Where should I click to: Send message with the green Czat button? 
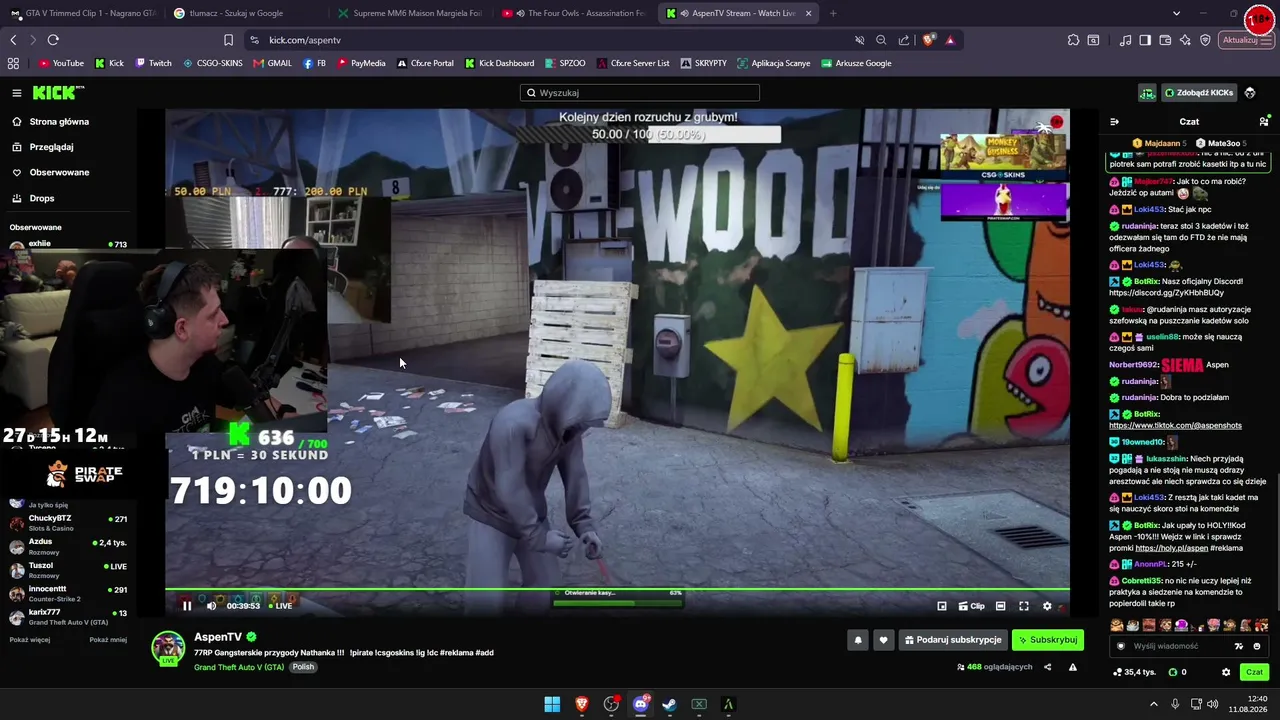coord(1254,672)
